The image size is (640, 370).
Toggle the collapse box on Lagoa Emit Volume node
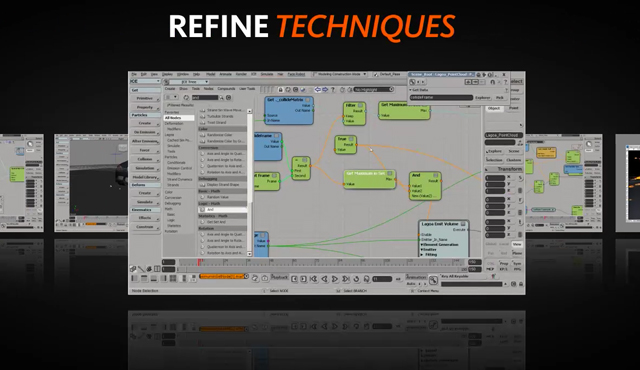point(463,224)
